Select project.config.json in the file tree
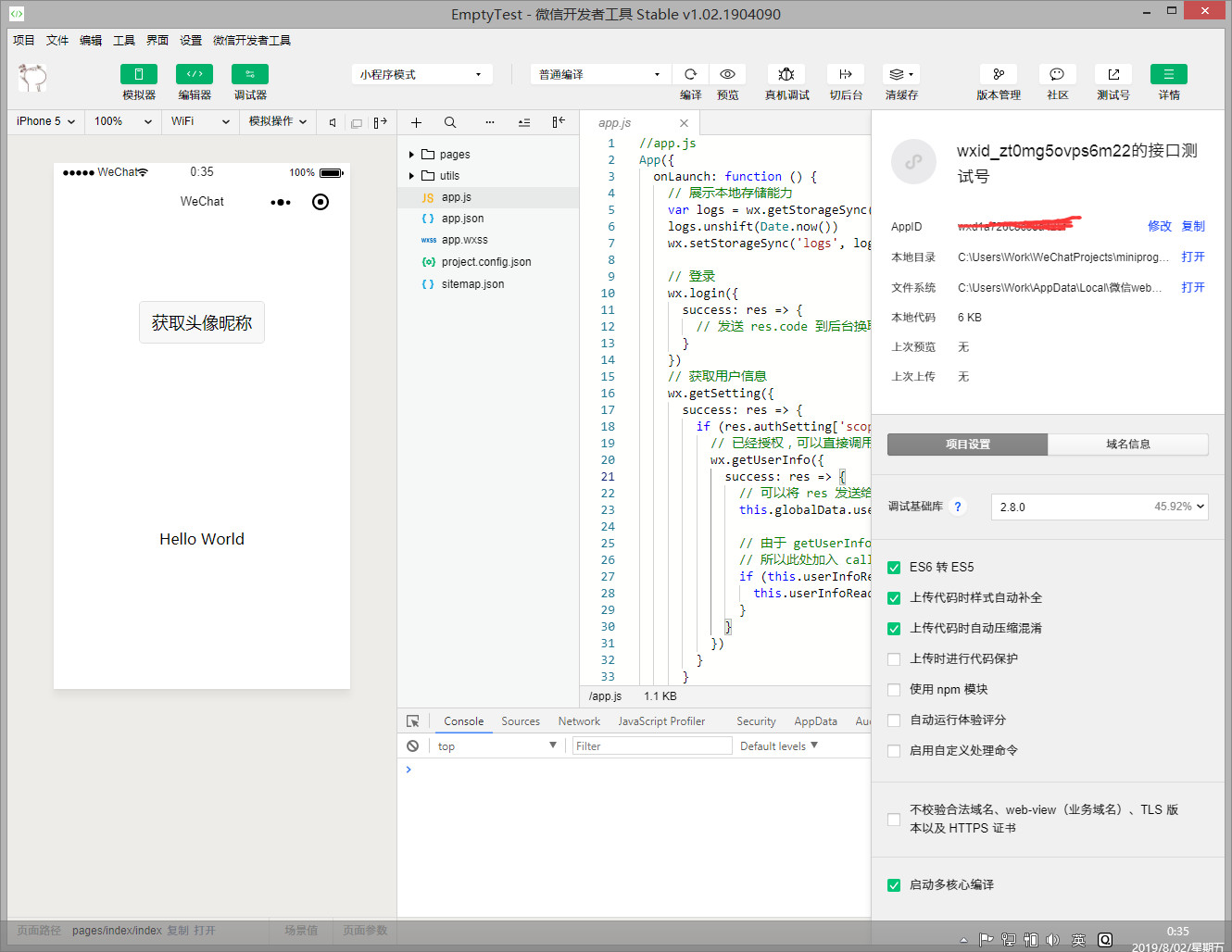Image resolution: width=1232 pixels, height=952 pixels. pos(488,262)
